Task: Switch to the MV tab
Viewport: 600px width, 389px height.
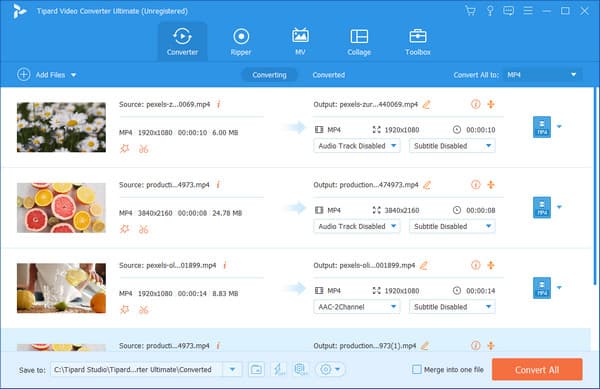Action: tap(300, 41)
